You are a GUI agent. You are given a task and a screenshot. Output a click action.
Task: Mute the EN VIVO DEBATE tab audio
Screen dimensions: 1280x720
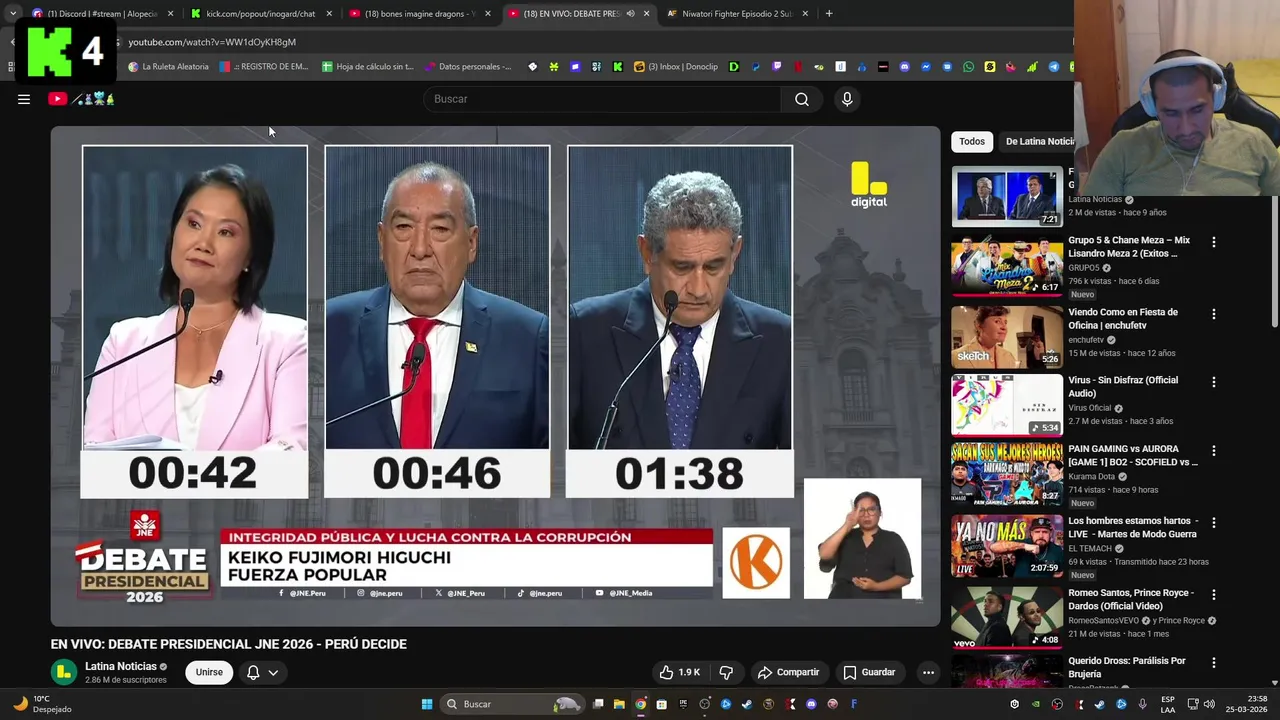tap(631, 14)
